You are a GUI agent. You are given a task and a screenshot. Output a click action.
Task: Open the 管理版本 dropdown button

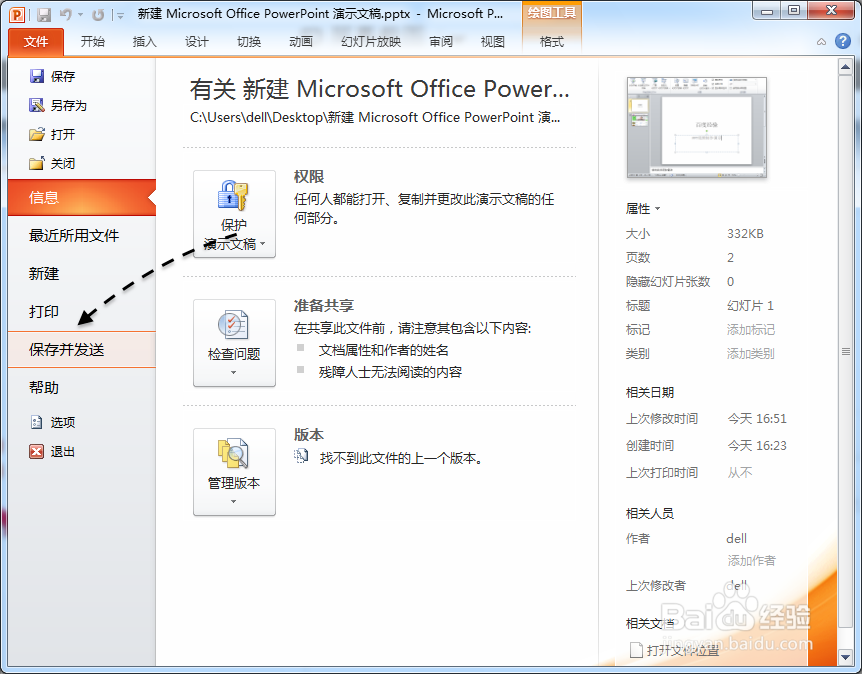point(234,472)
